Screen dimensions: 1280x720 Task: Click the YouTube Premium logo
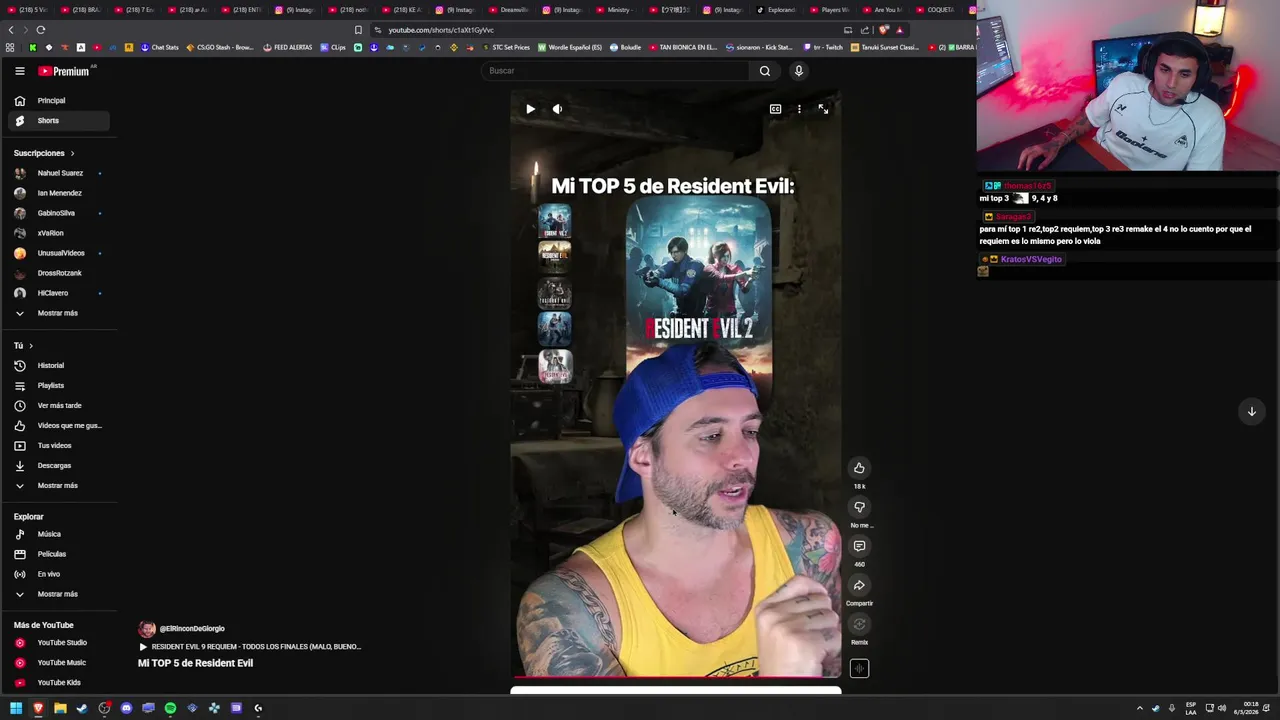tap(65, 71)
